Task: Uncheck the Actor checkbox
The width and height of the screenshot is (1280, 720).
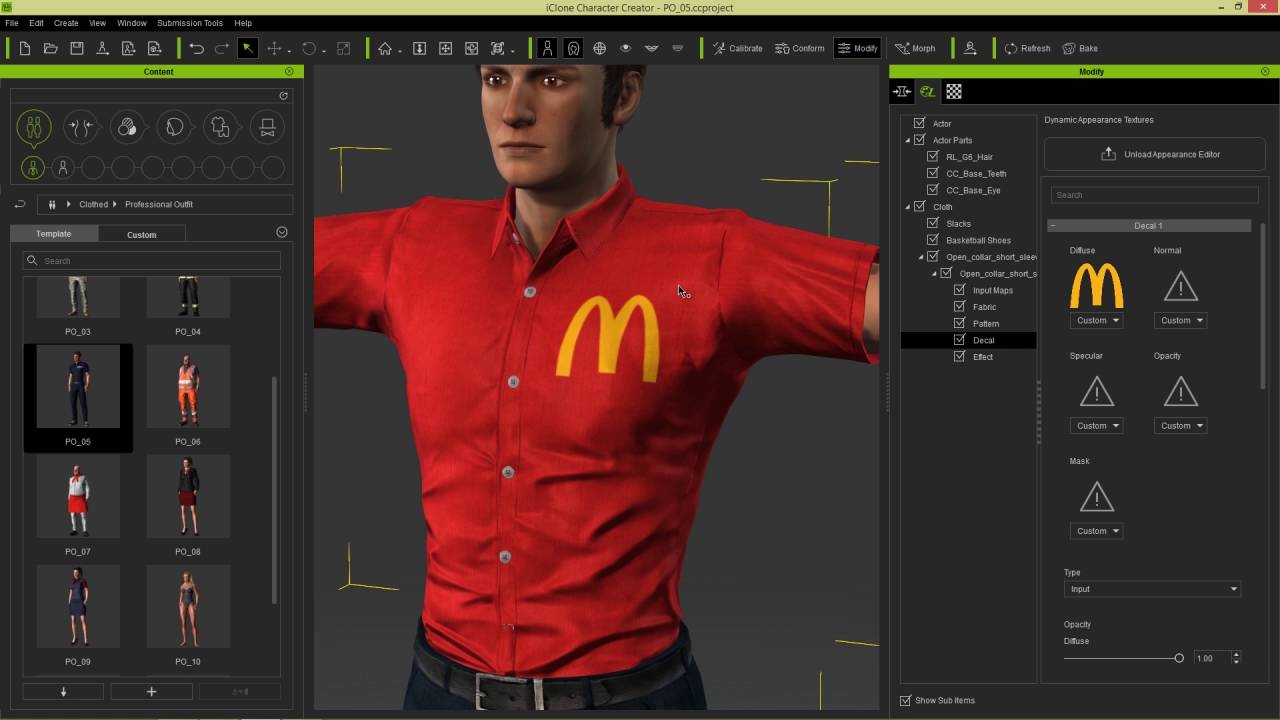Action: click(919, 123)
